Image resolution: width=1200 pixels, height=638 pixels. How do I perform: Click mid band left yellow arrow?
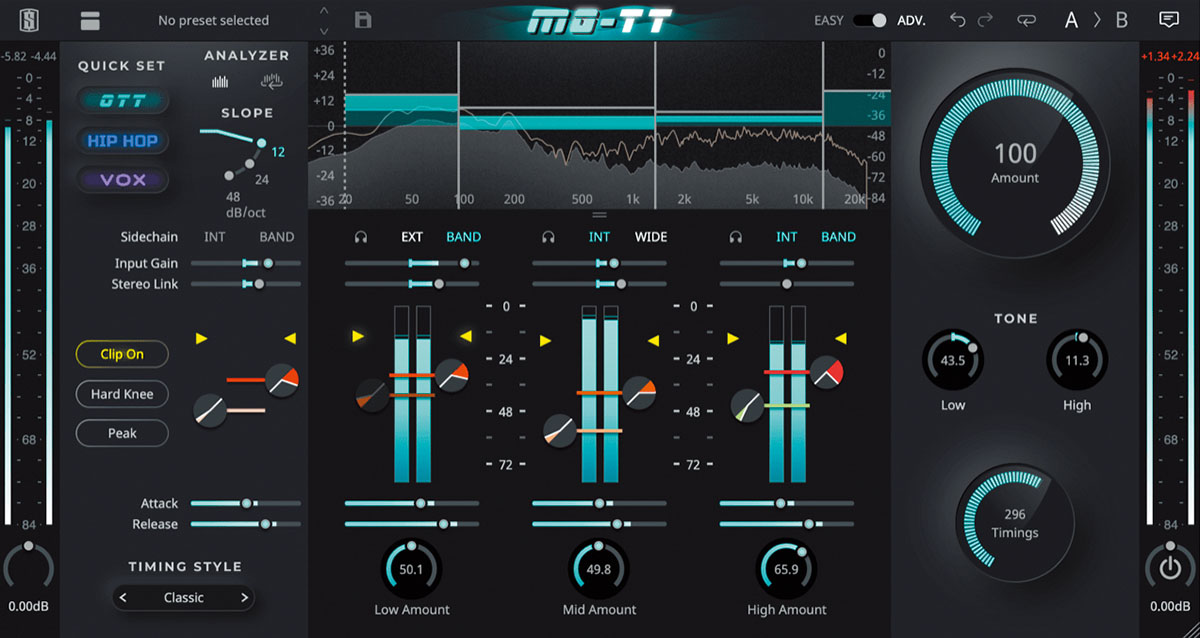pyautogui.click(x=545, y=341)
